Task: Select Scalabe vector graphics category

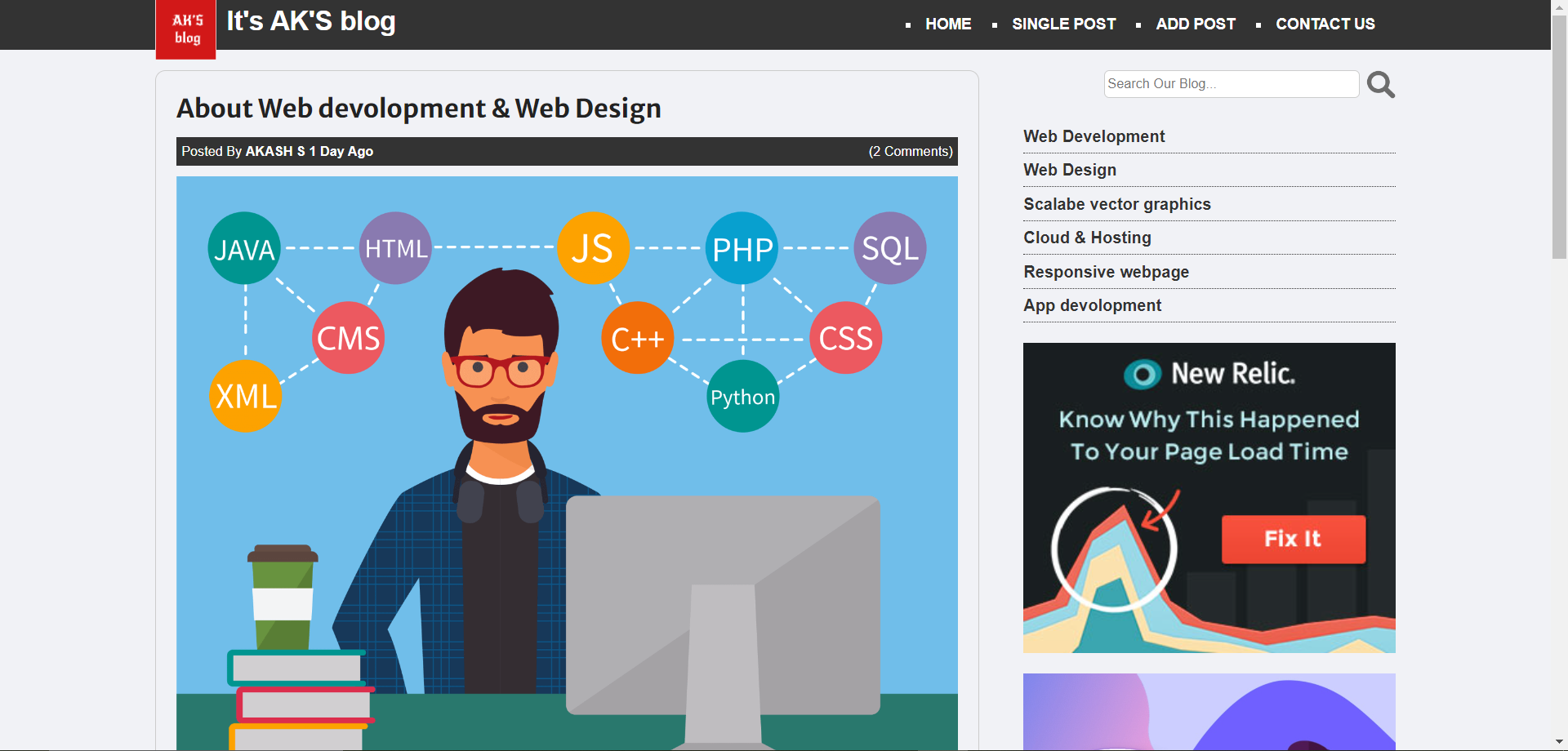Action: (1117, 204)
